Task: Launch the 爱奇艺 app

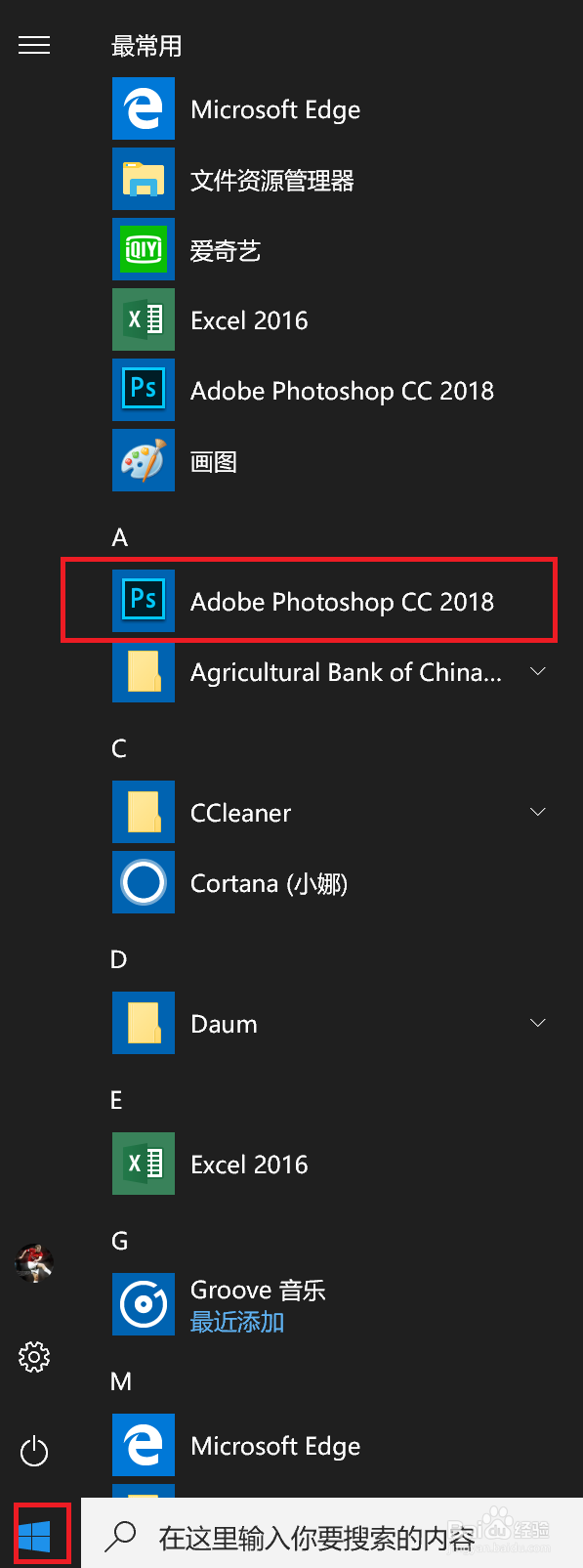Action: pyautogui.click(x=225, y=250)
